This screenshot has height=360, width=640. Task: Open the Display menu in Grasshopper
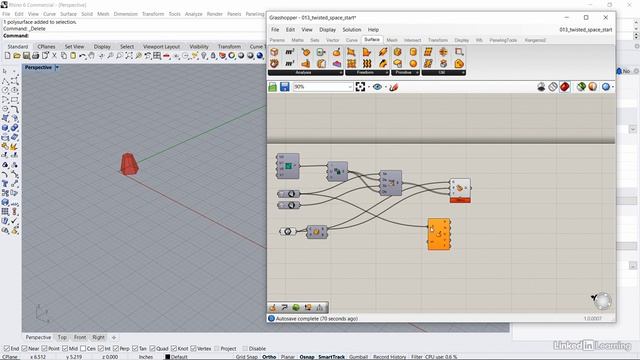(327, 30)
